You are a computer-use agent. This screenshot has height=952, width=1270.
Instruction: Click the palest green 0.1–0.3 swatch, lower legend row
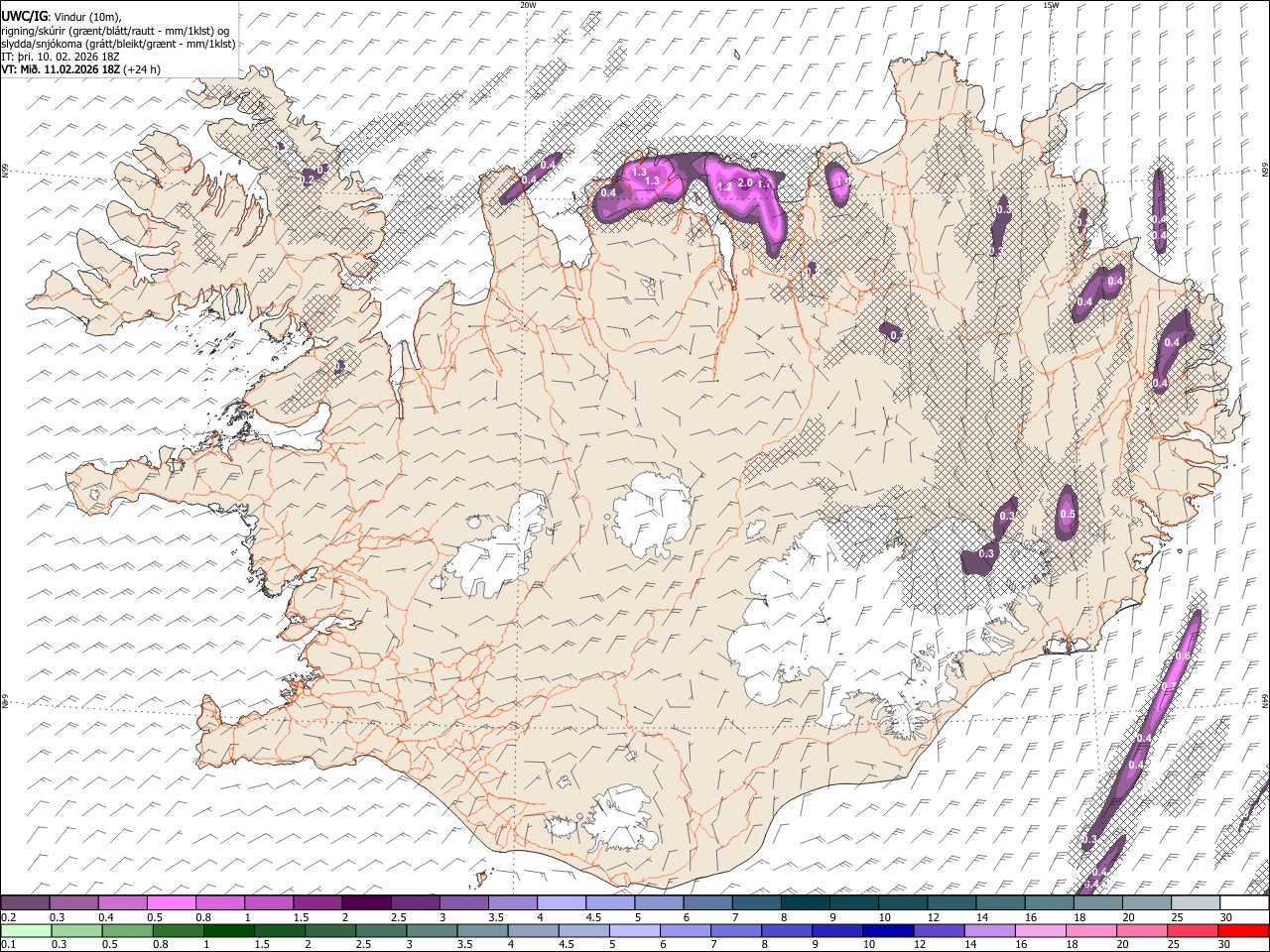[26, 930]
